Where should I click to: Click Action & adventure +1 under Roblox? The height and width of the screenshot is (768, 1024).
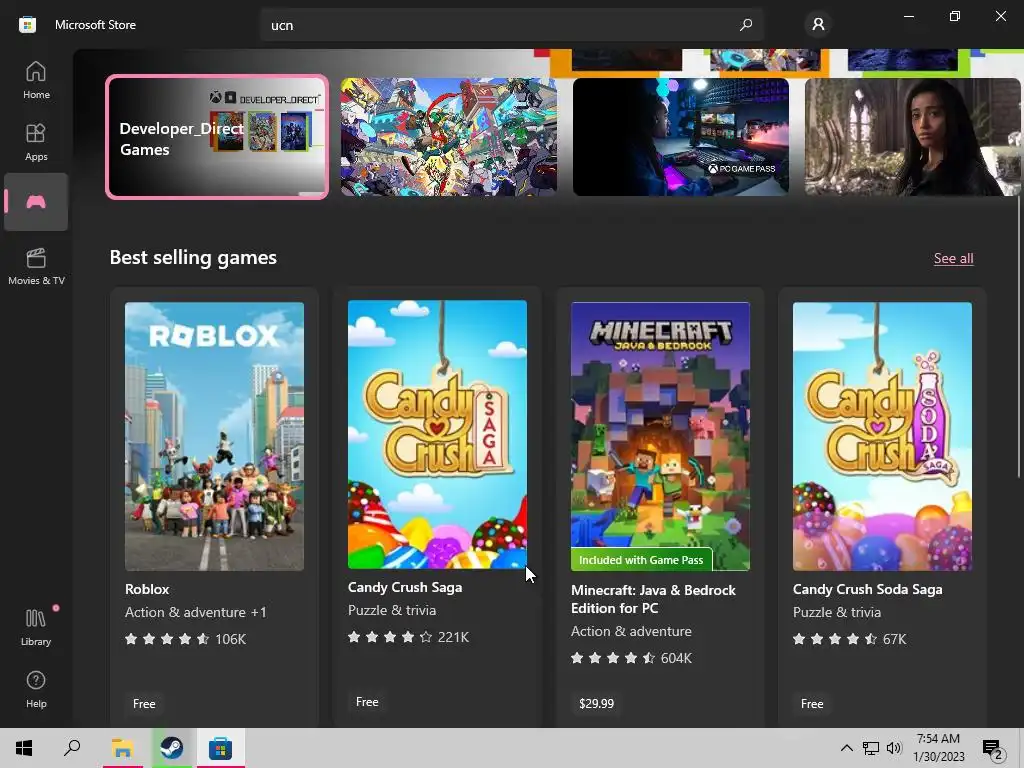pyautogui.click(x=196, y=612)
